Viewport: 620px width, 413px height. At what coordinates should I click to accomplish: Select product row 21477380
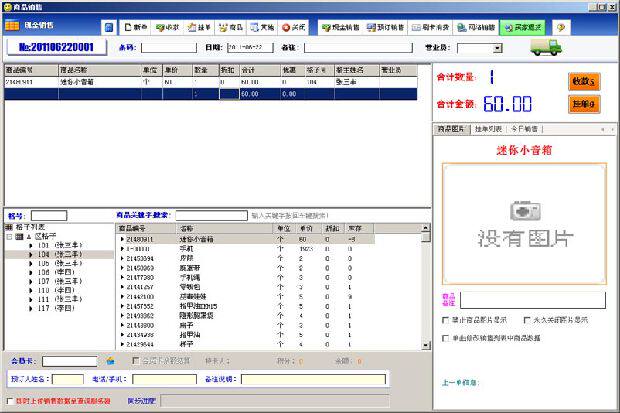pos(245,278)
